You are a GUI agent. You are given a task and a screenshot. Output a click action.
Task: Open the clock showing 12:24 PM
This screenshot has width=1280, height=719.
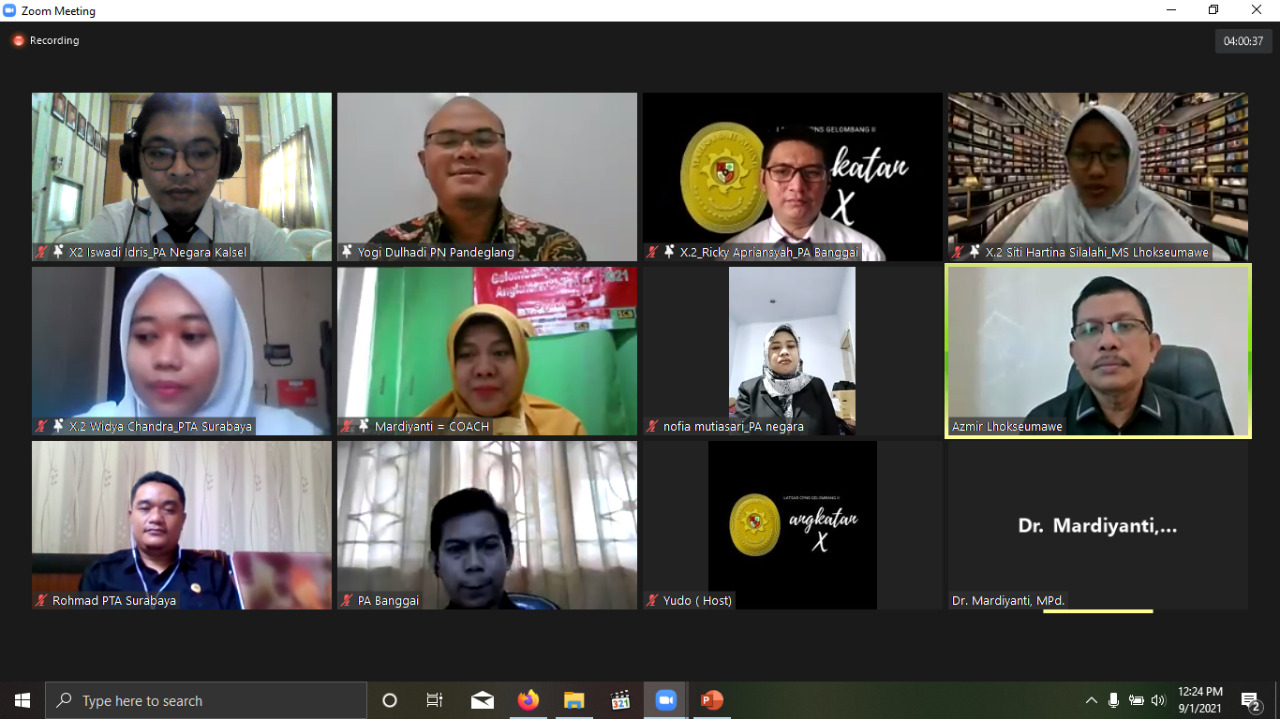(1200, 700)
